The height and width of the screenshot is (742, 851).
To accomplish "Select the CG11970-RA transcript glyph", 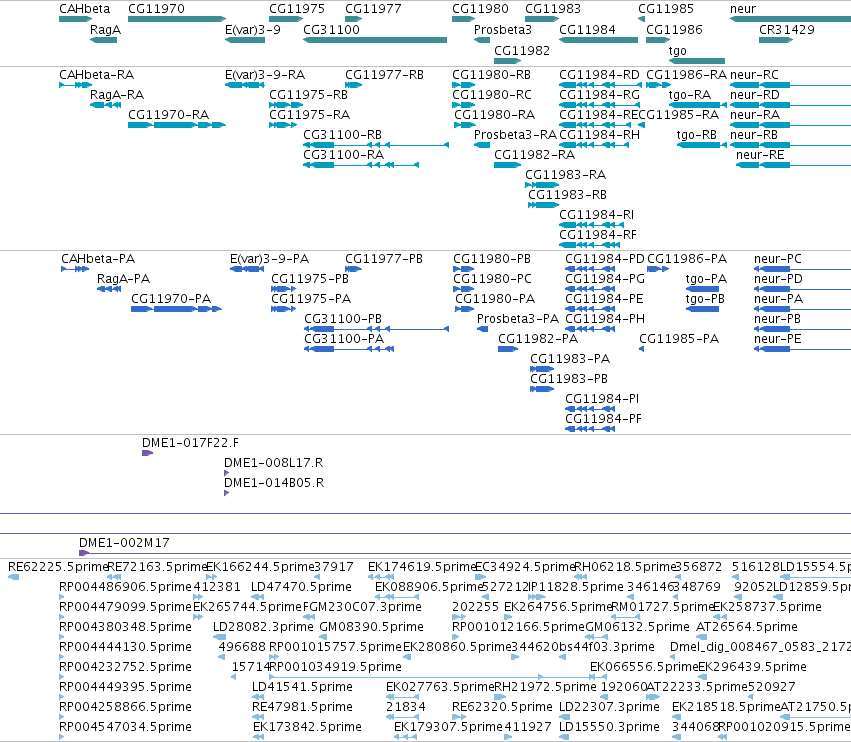I will [x=176, y=125].
